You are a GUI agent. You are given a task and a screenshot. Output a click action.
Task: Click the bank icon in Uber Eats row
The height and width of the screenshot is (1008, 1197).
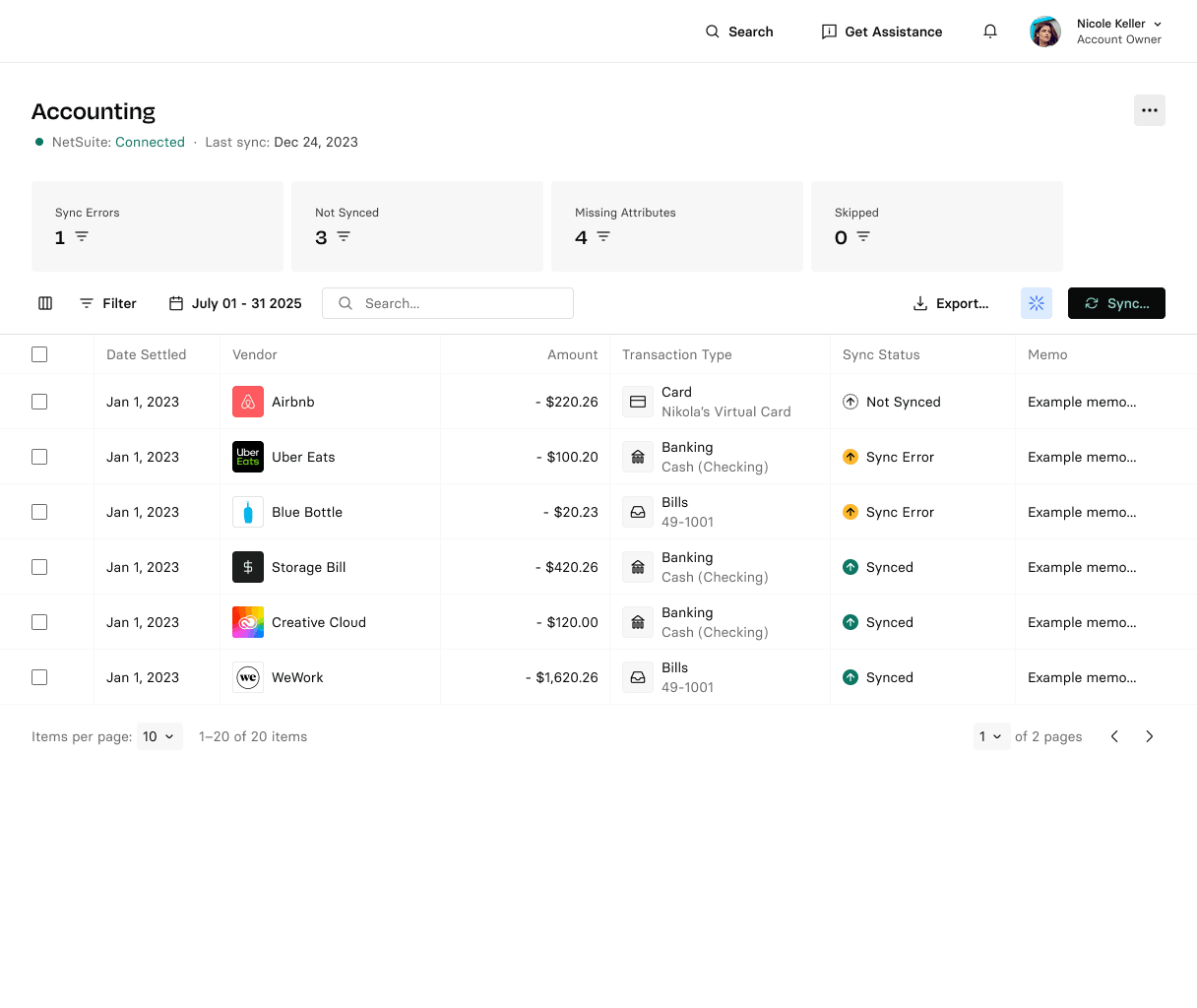coord(638,457)
